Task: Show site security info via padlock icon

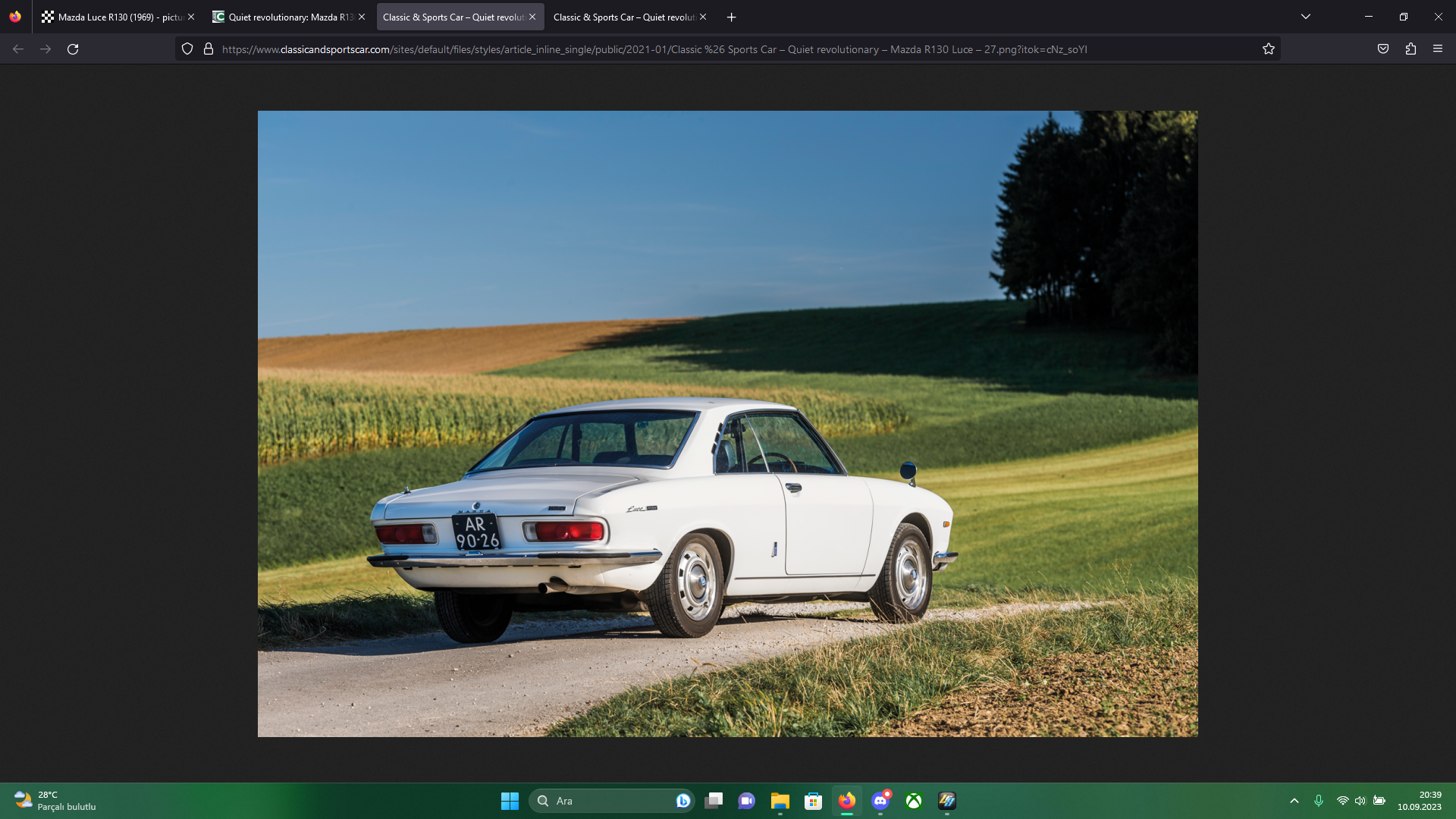Action: [x=209, y=49]
